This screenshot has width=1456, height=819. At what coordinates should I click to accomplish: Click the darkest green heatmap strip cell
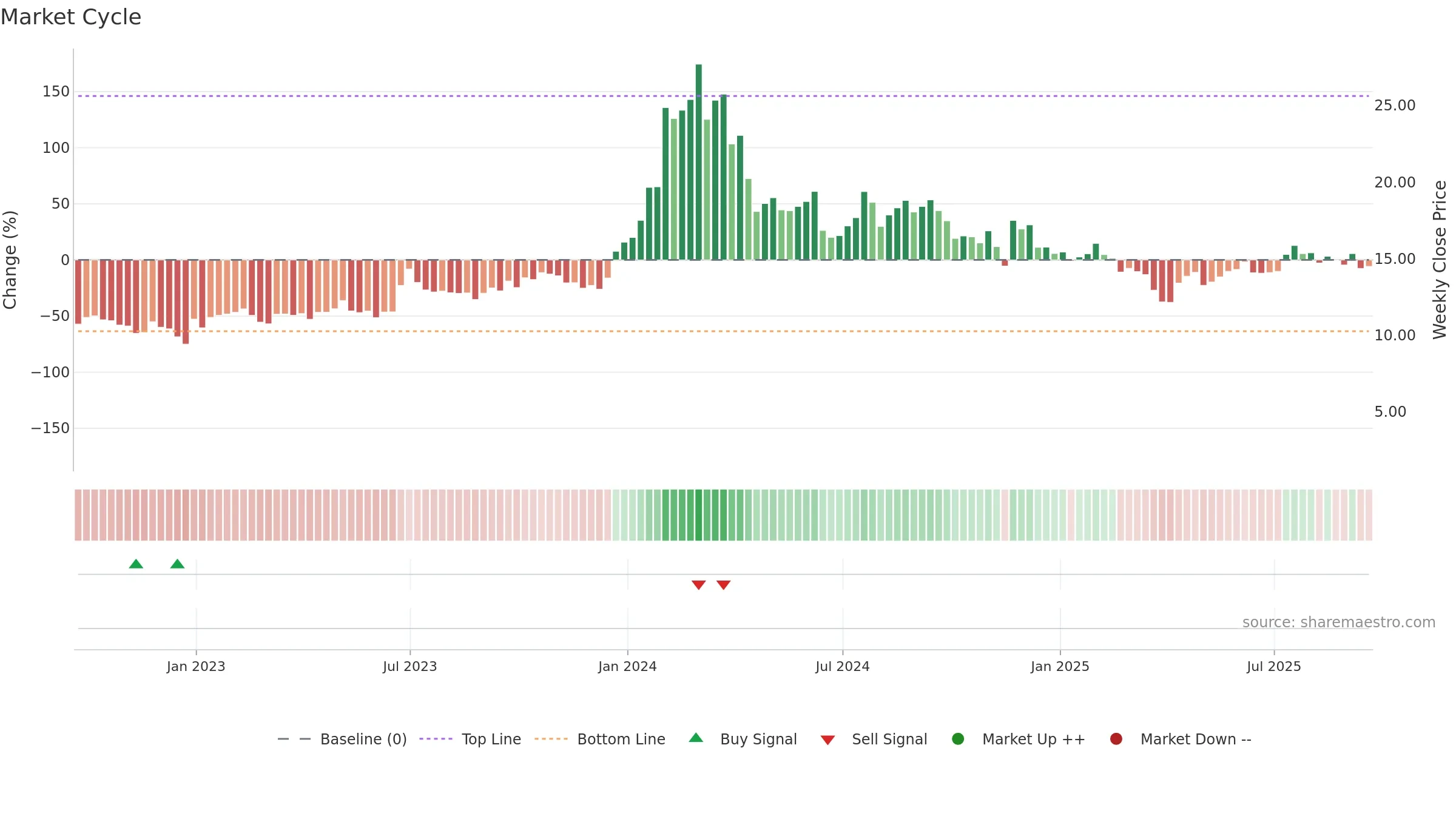(699, 515)
